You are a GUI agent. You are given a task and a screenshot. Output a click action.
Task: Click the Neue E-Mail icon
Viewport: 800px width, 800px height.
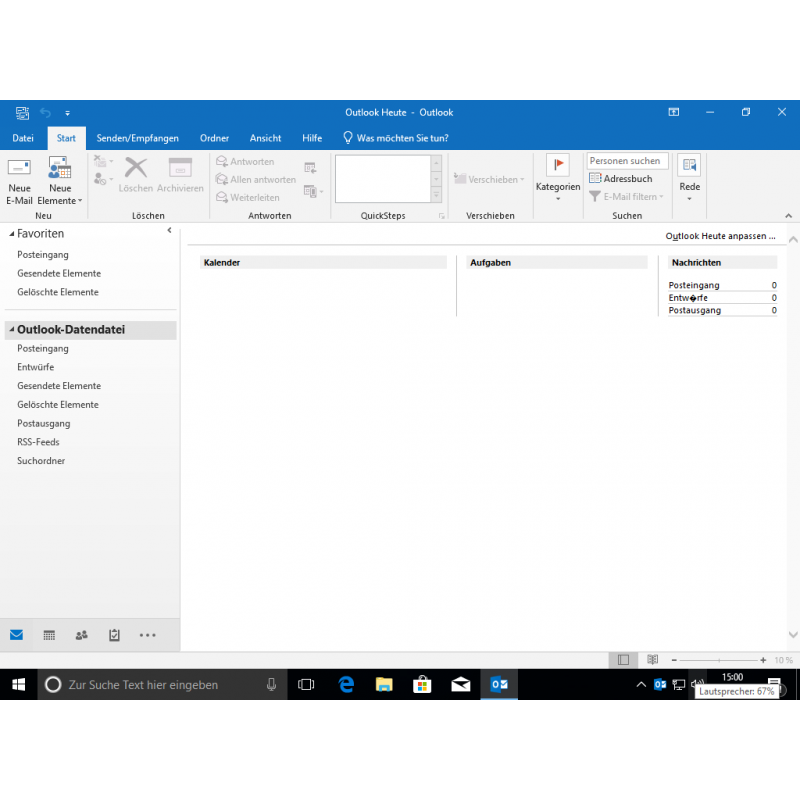(x=19, y=168)
